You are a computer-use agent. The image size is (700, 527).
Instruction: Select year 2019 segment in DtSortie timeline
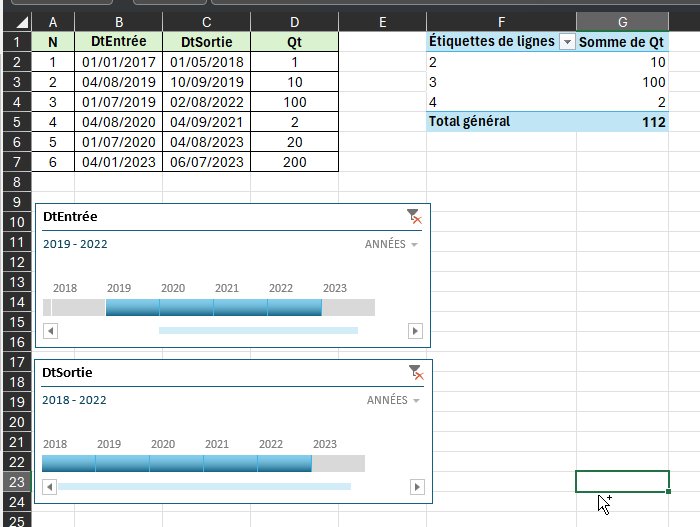click(122, 464)
